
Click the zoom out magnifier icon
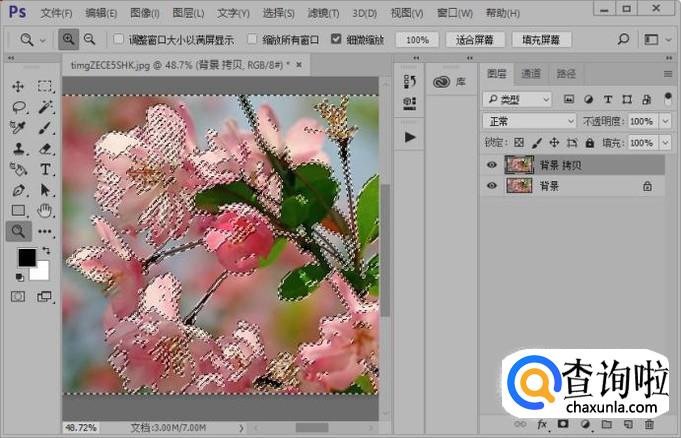(x=90, y=40)
